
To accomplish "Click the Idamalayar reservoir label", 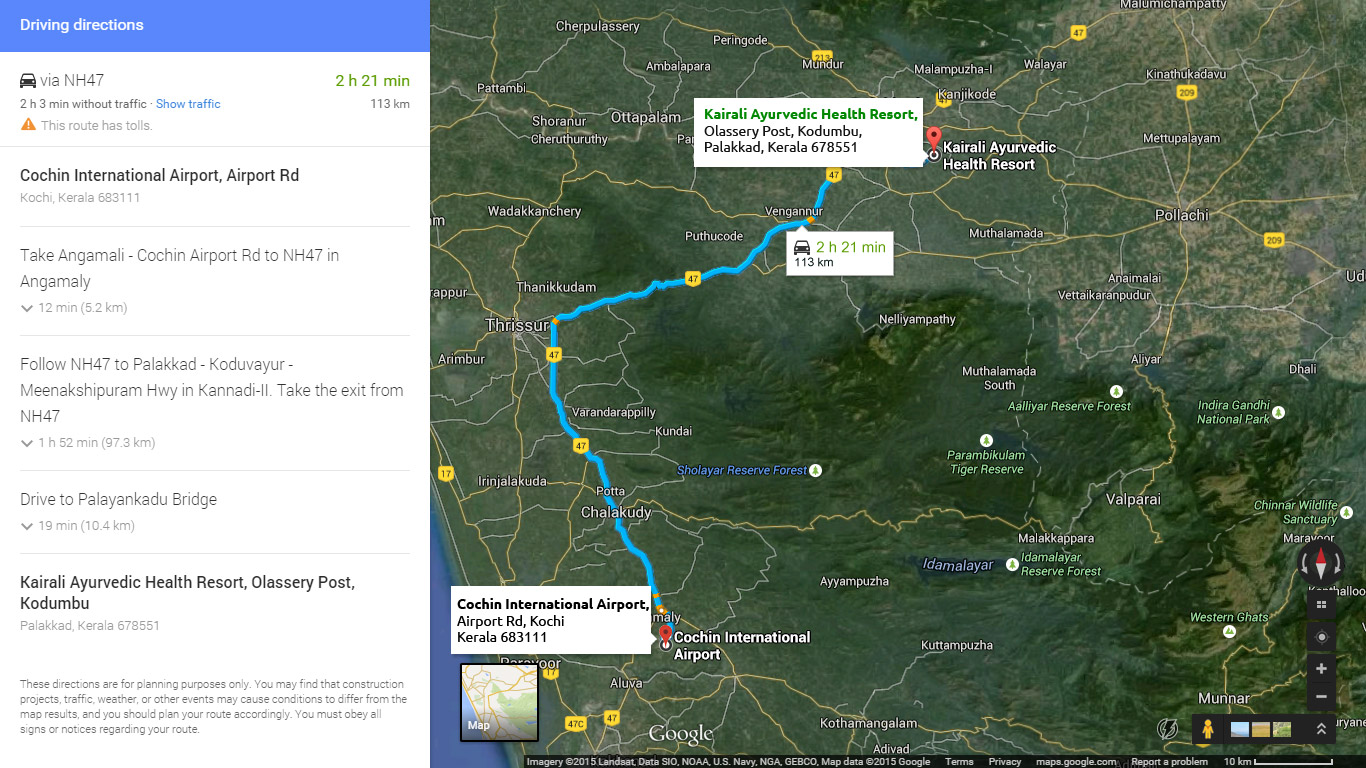I will tap(958, 565).
